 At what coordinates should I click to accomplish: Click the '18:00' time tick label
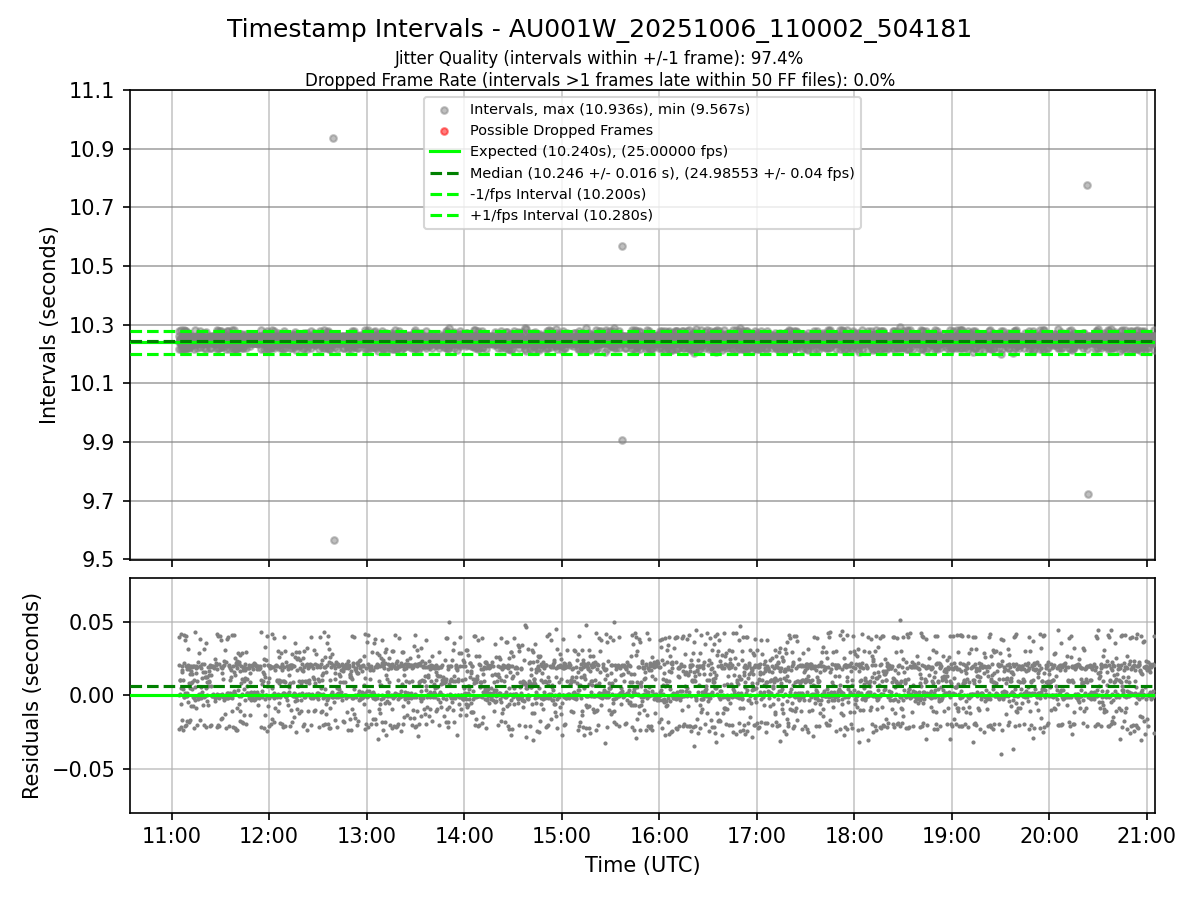coord(854,835)
